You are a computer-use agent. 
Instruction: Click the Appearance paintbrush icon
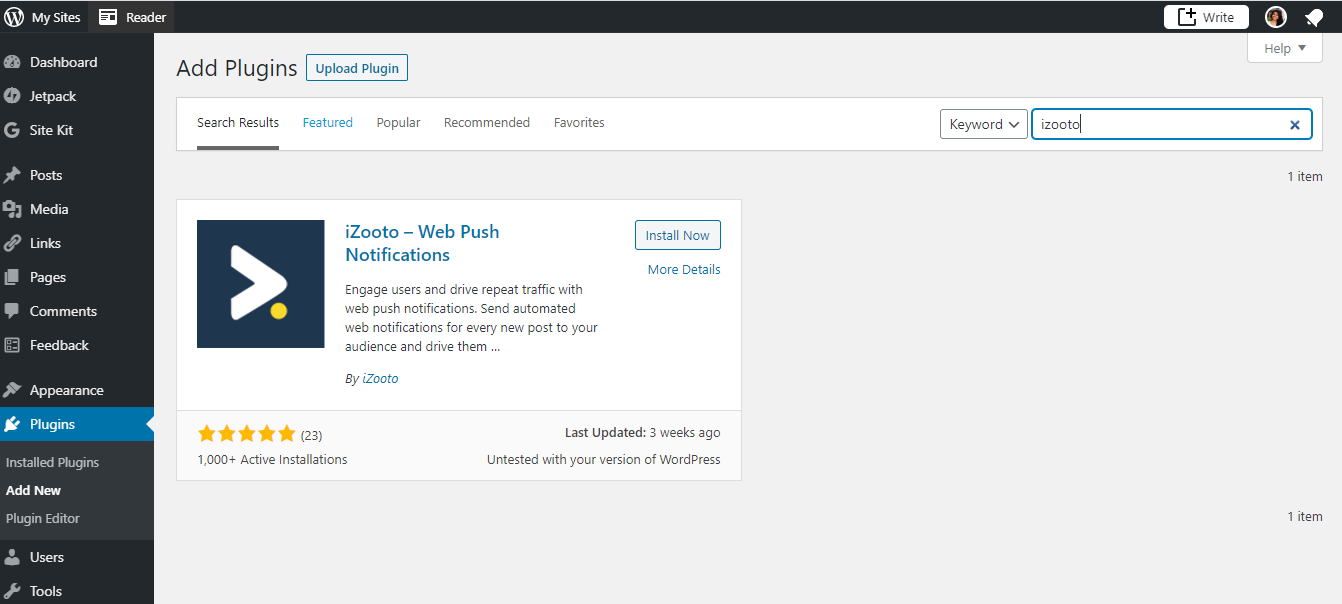12,390
